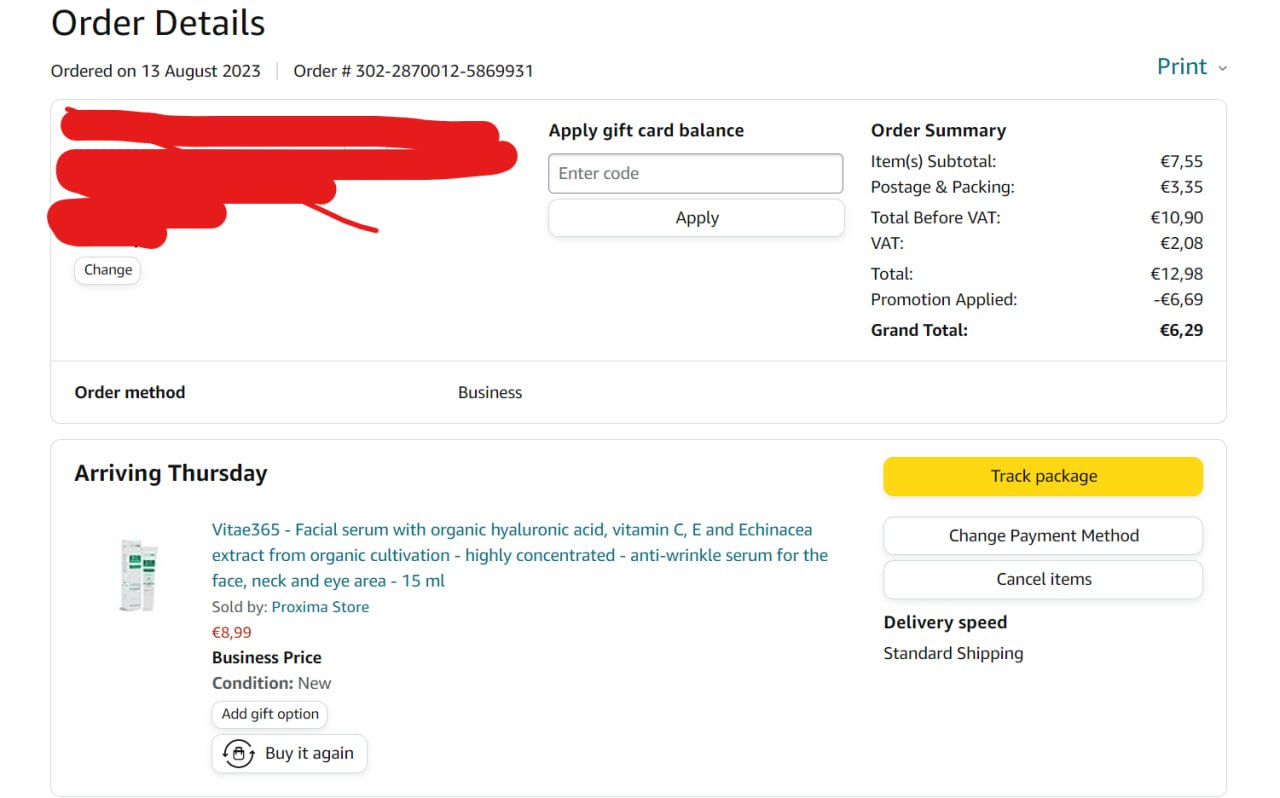Expand the chevron next to Print
This screenshot has height=798, width=1280.
1222,68
